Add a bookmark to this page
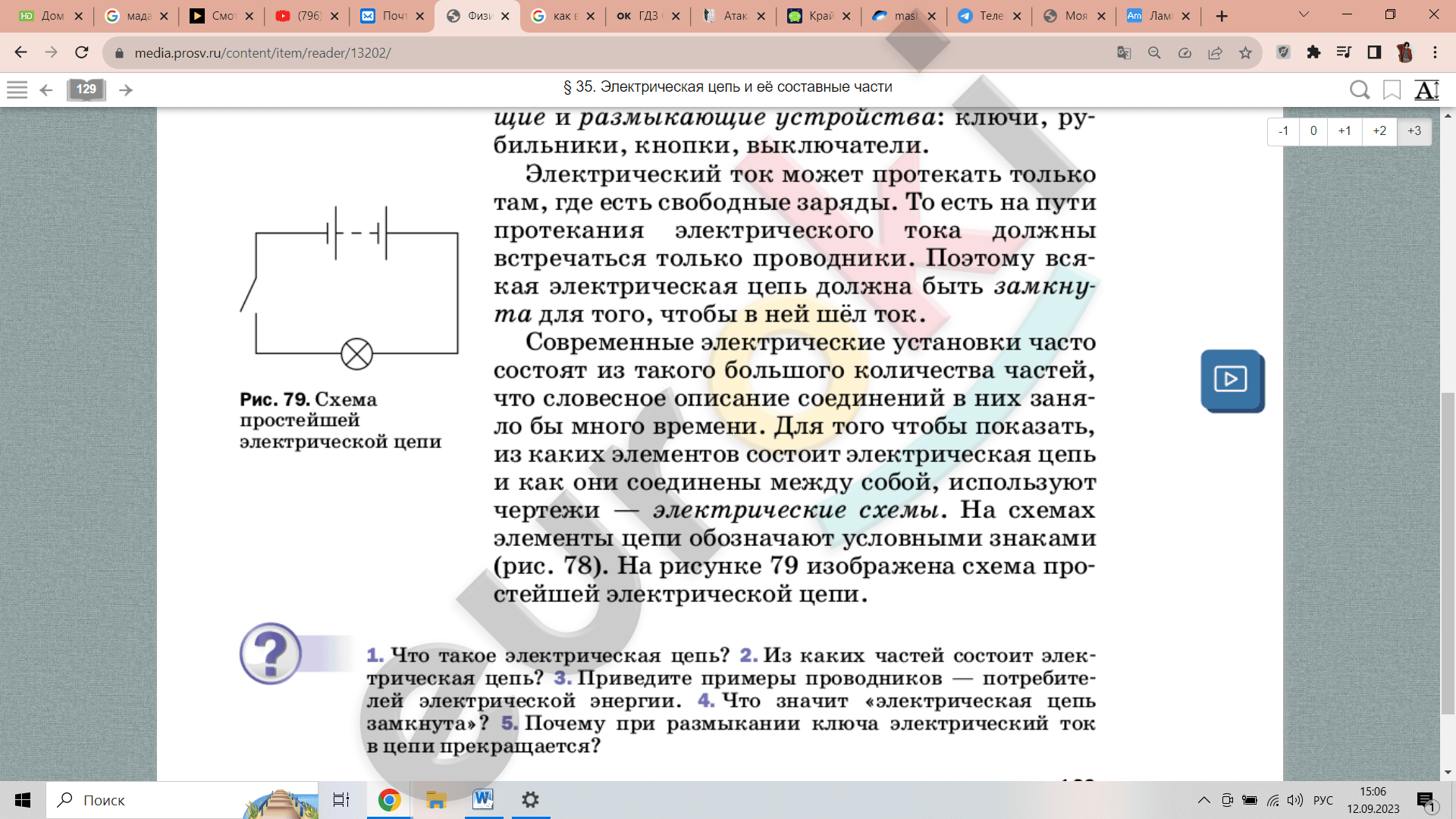Viewport: 1456px width, 819px height. (x=1392, y=90)
